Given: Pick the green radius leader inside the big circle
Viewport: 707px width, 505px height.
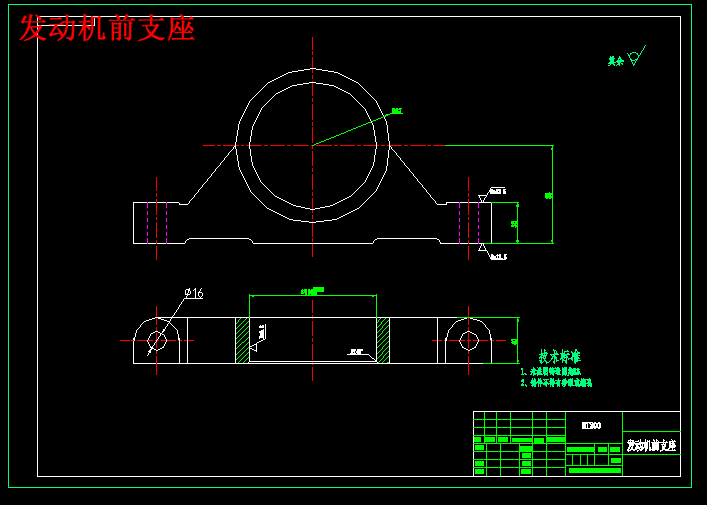Looking at the screenshot, I should tap(351, 130).
